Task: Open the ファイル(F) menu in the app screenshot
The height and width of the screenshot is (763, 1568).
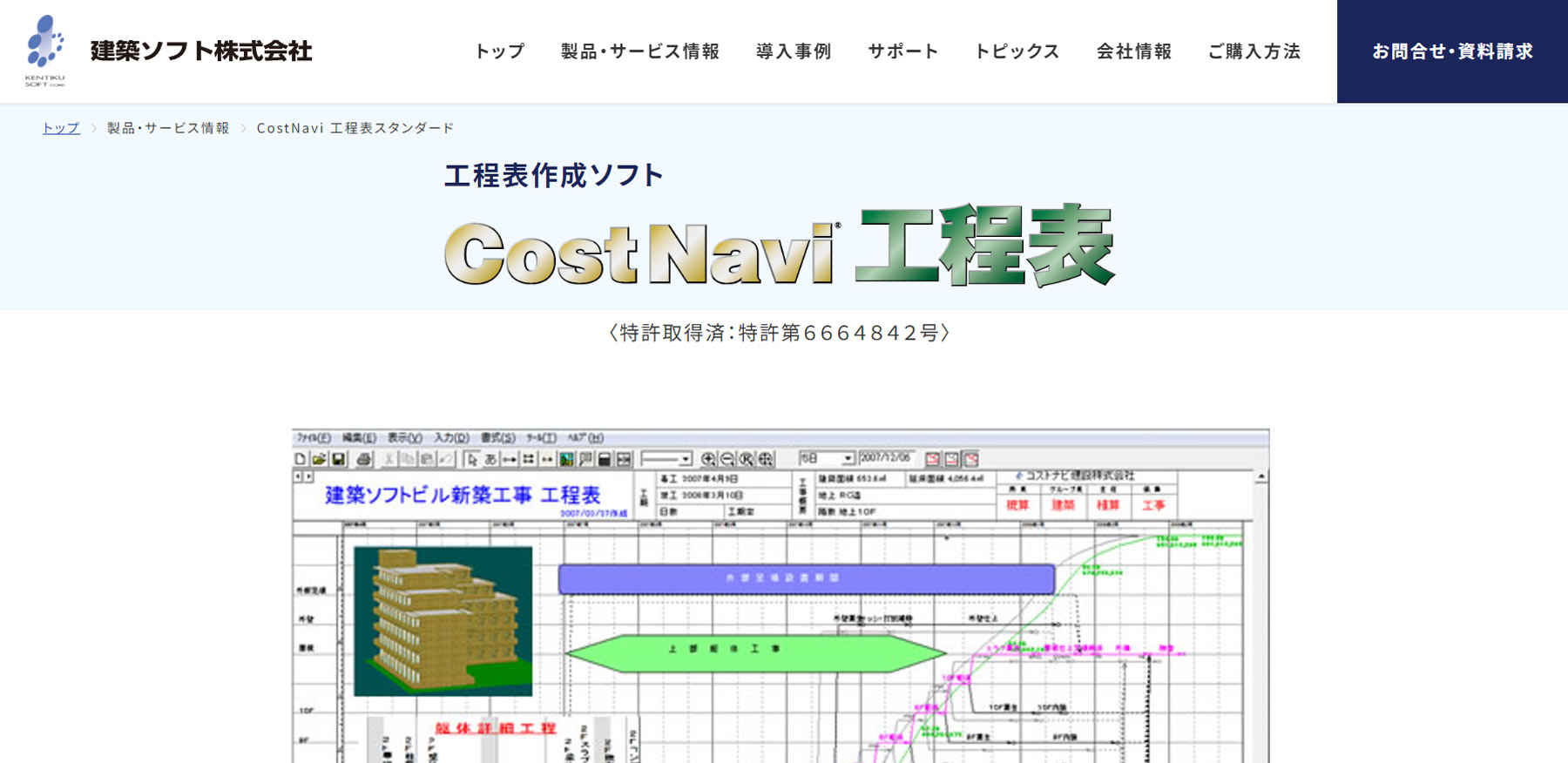Action: (314, 438)
